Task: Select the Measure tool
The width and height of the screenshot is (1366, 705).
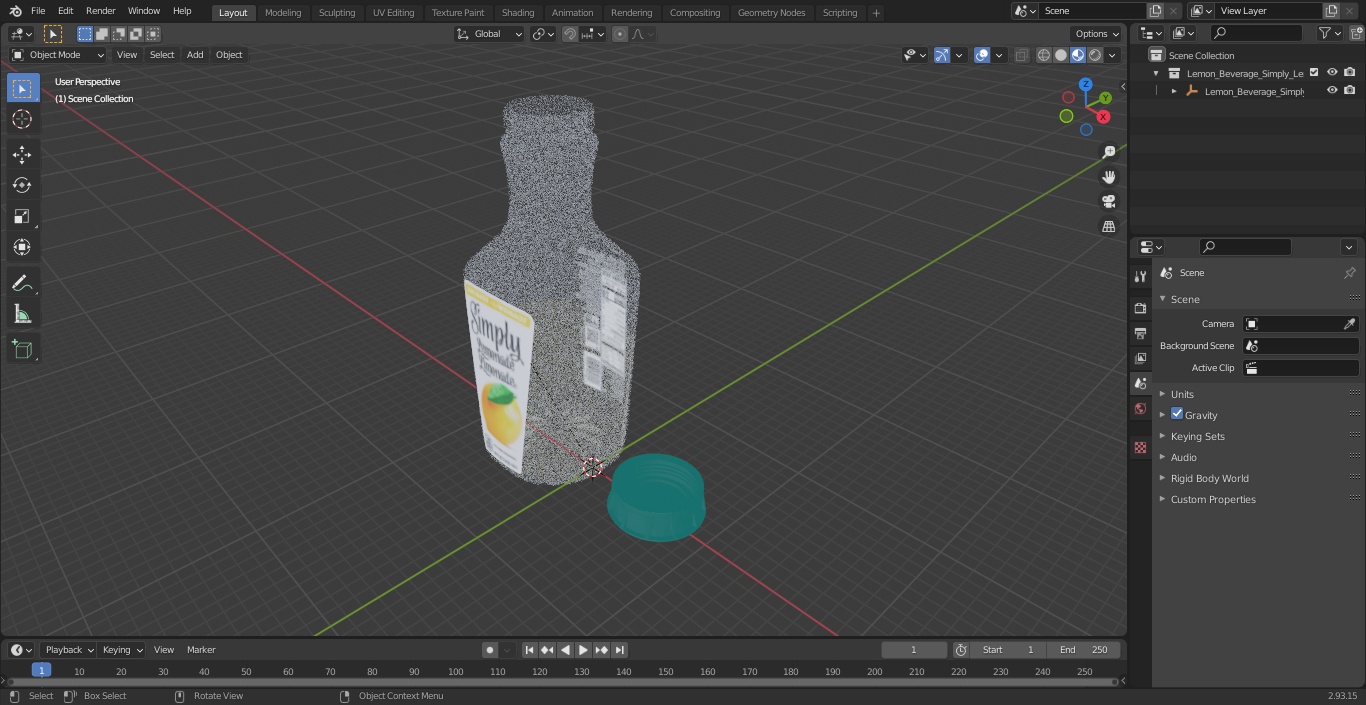Action: click(x=22, y=315)
